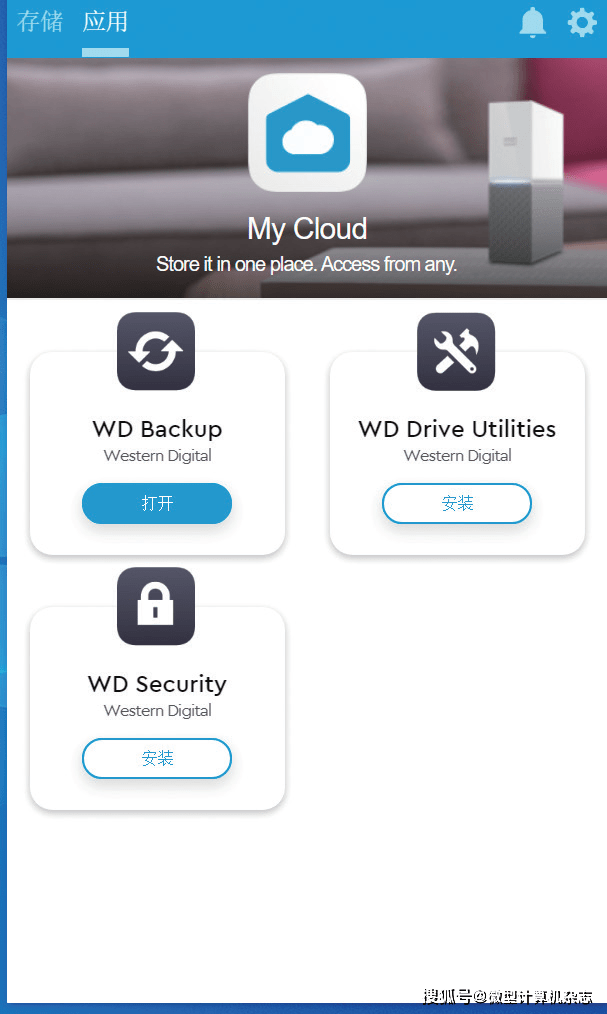Click the "WD Security" title text

point(157,684)
